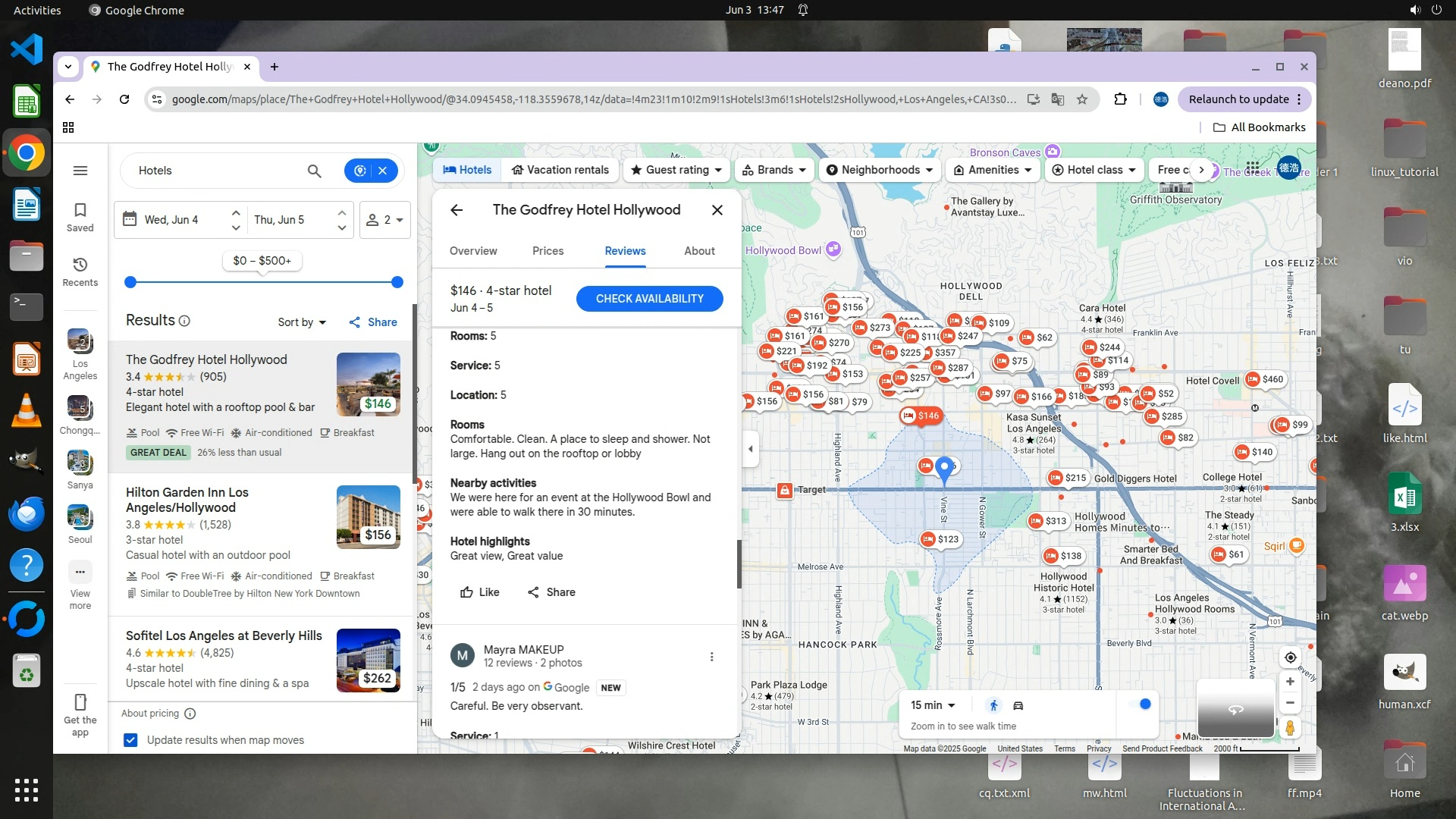This screenshot has width=1456, height=819.
Task: Open the Saved places icon
Action: pyautogui.click(x=80, y=210)
